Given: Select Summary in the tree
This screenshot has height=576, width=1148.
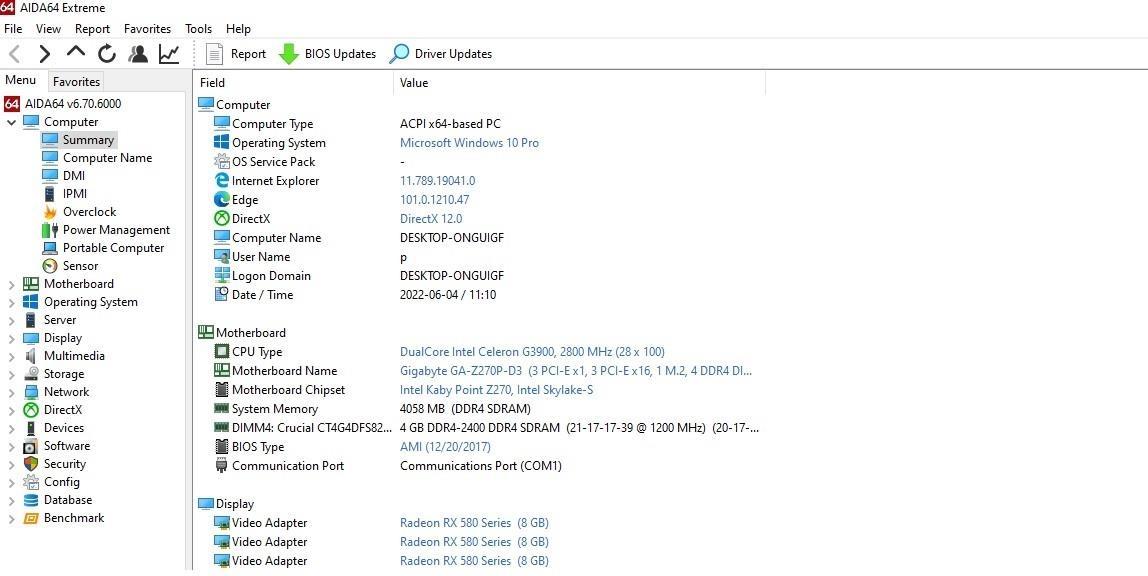Looking at the screenshot, I should point(88,140).
